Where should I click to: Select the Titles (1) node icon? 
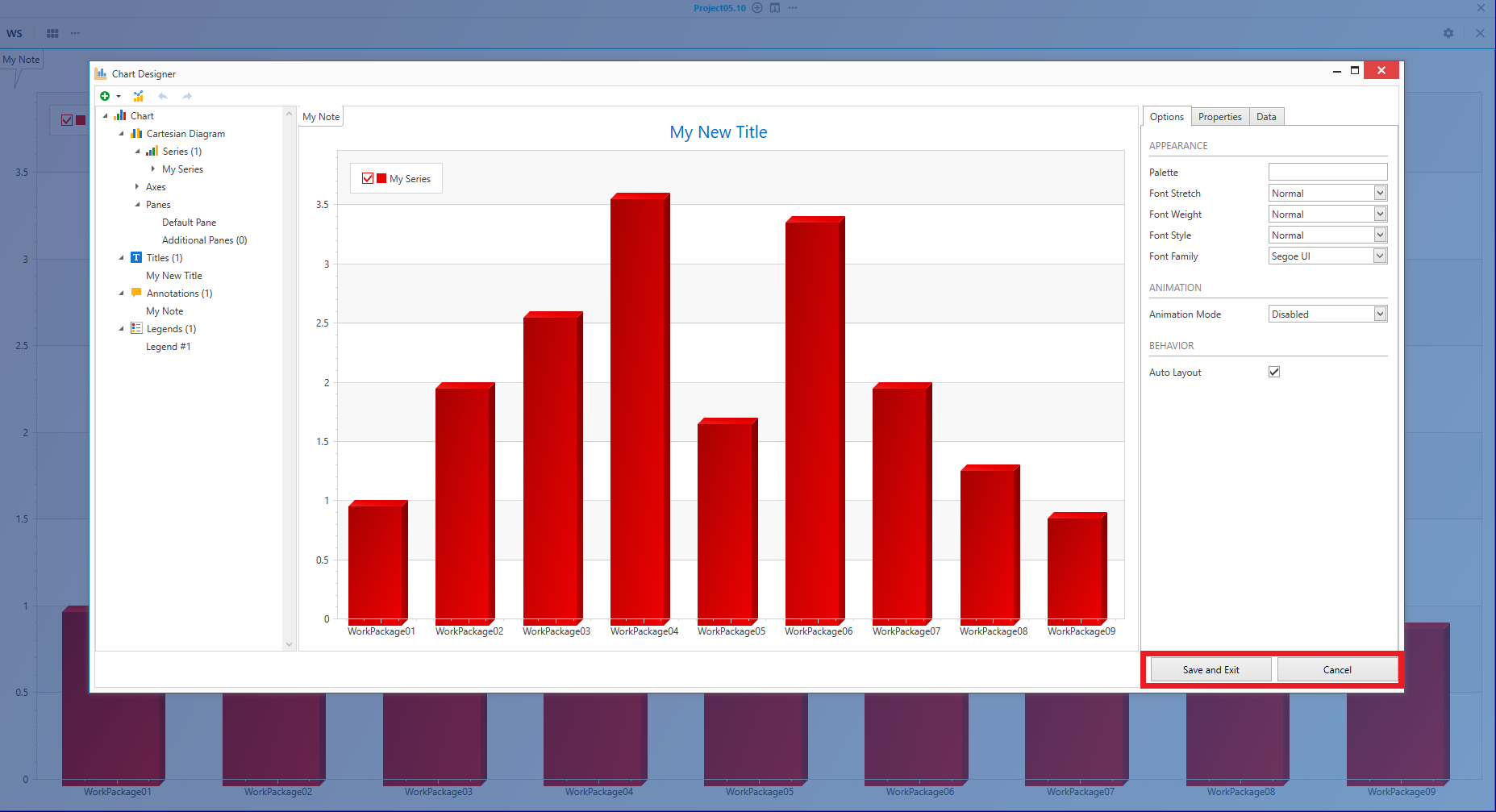(x=136, y=257)
